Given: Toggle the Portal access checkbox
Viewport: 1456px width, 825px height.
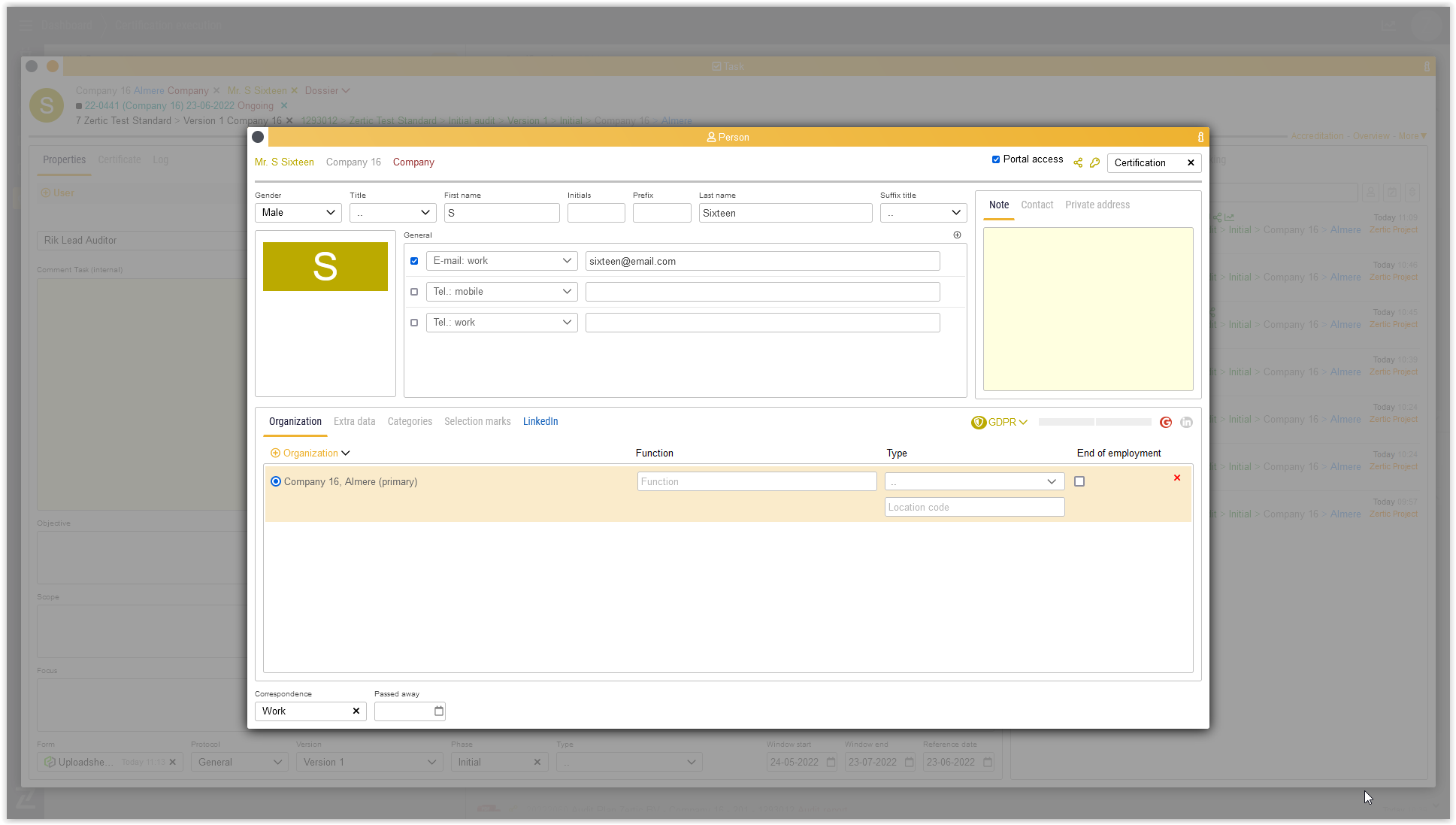Looking at the screenshot, I should [x=996, y=159].
